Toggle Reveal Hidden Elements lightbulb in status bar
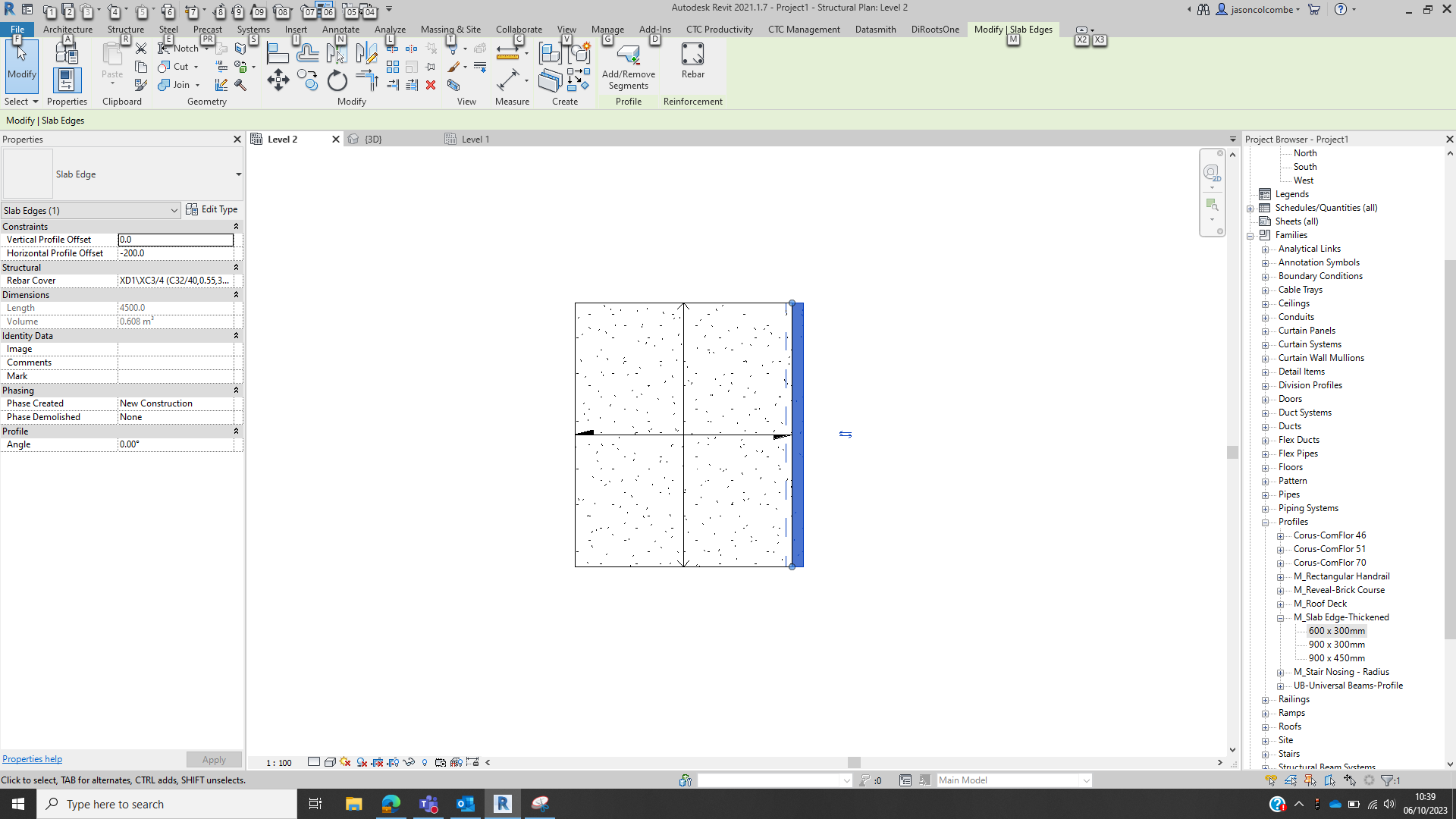The width and height of the screenshot is (1456, 819). (x=425, y=762)
